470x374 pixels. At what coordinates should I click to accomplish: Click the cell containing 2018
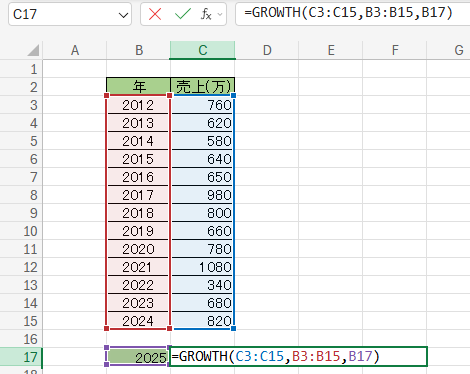point(138,213)
